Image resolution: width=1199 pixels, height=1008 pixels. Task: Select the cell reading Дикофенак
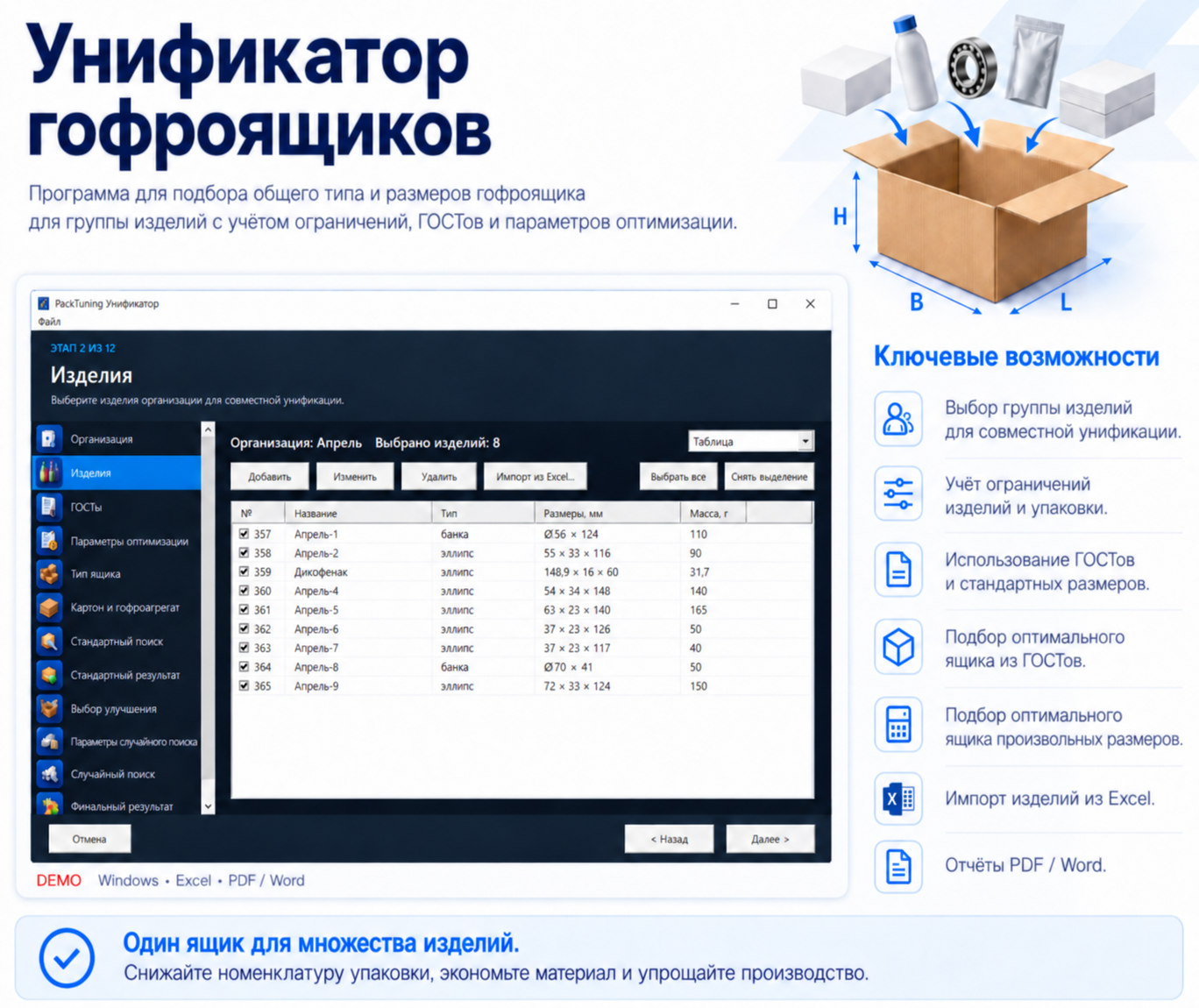(321, 572)
